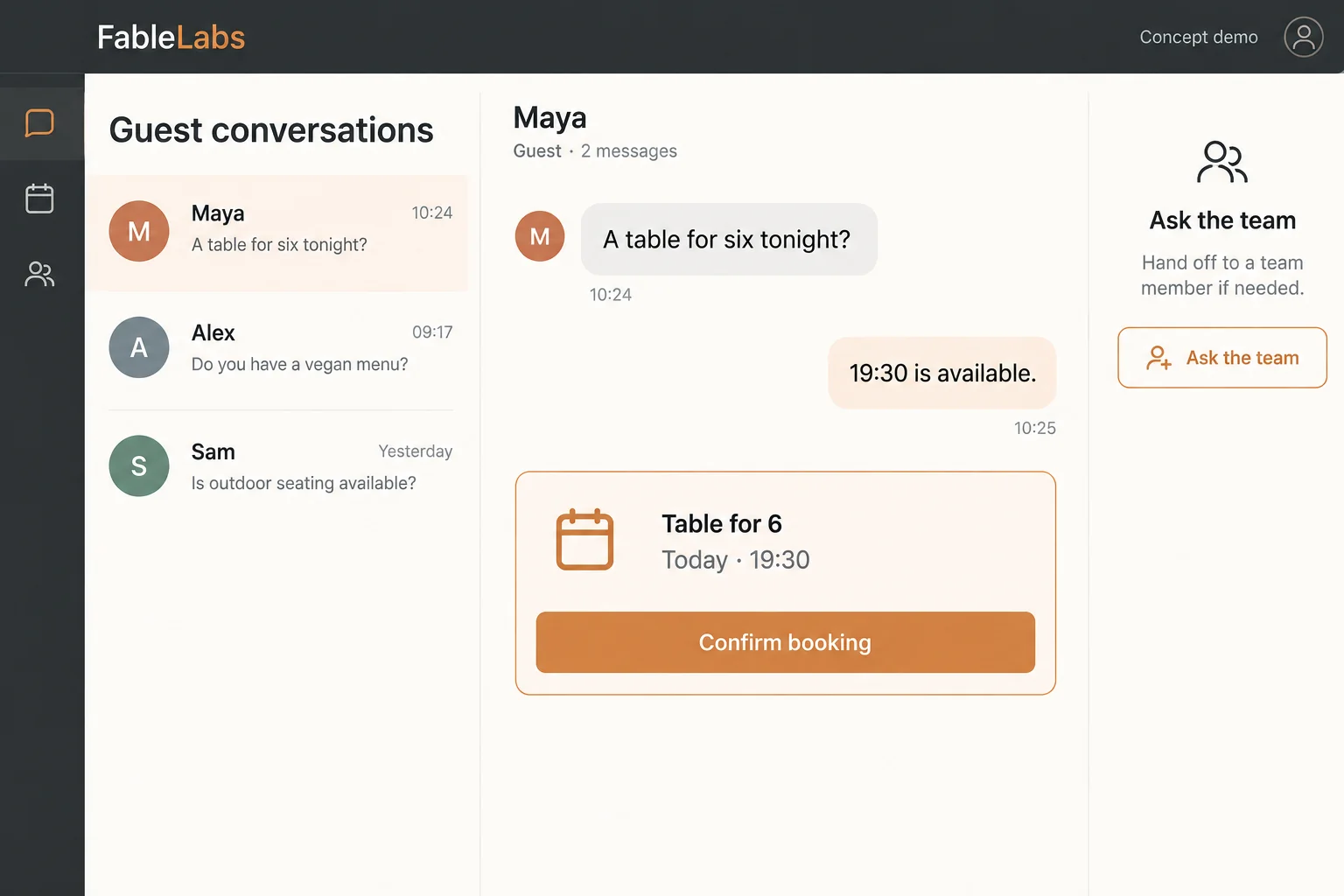Open the calendar bookings sidebar icon
This screenshot has height=896, width=1344.
[39, 199]
